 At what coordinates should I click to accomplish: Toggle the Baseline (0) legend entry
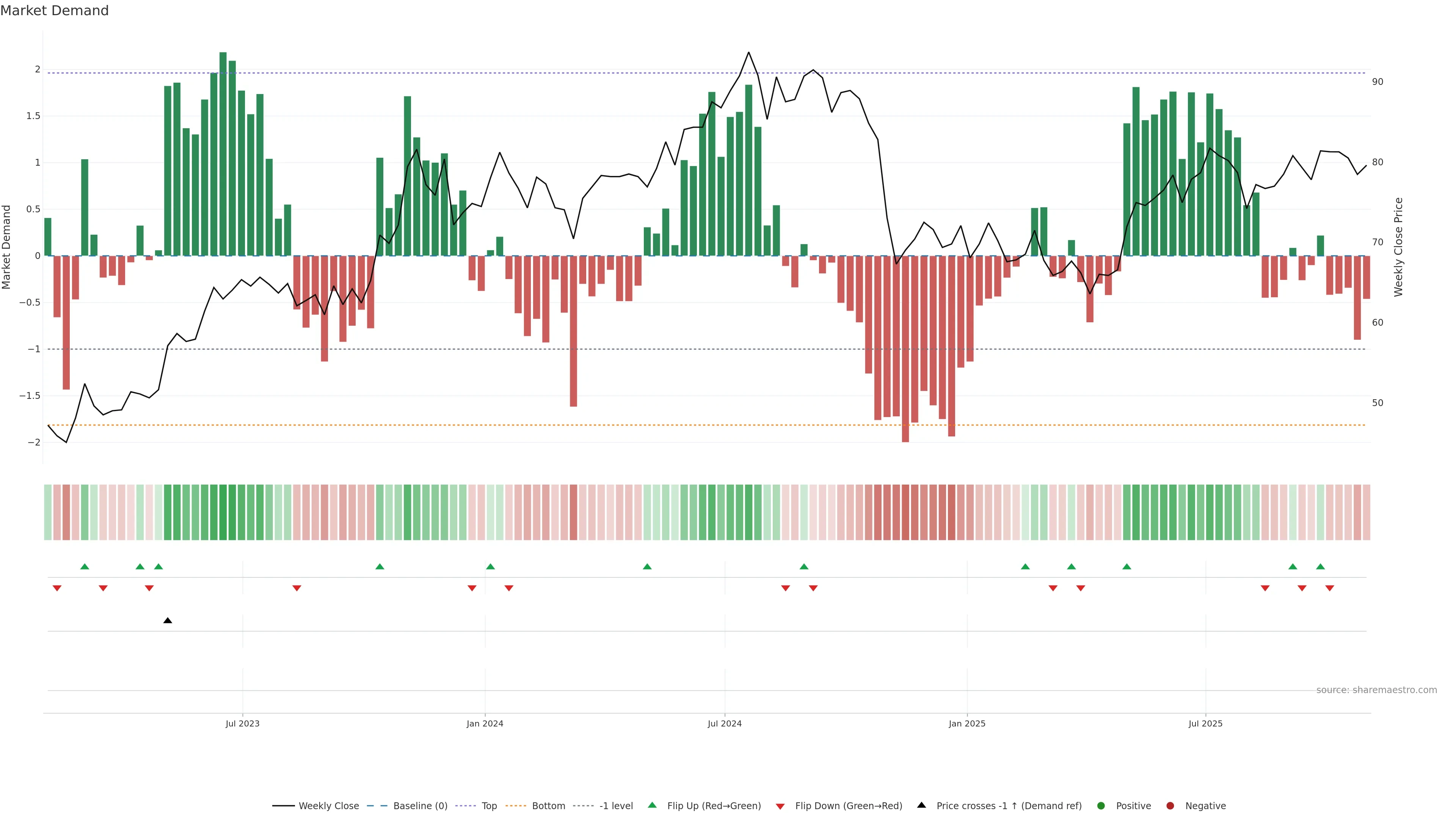pyautogui.click(x=420, y=806)
